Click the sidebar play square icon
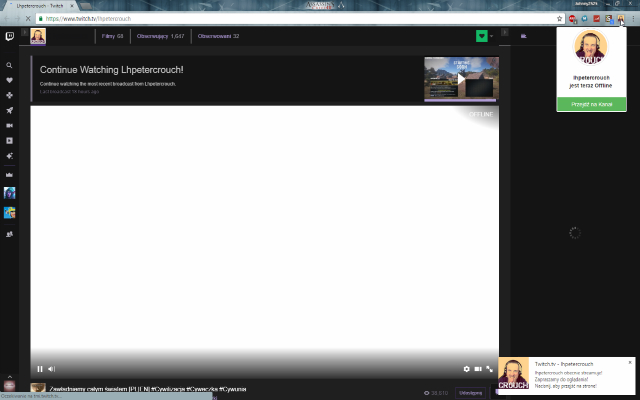Image resolution: width=640 pixels, height=400 pixels. (x=9, y=141)
